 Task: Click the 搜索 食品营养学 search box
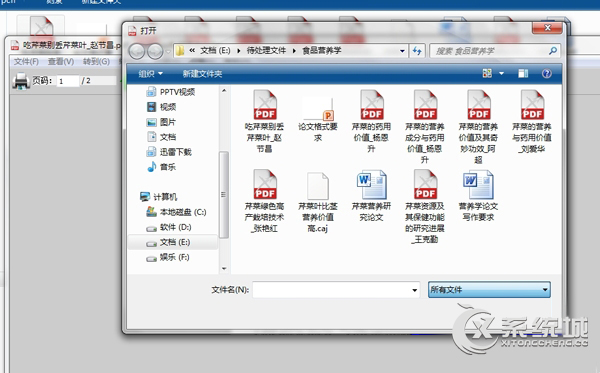[495, 50]
